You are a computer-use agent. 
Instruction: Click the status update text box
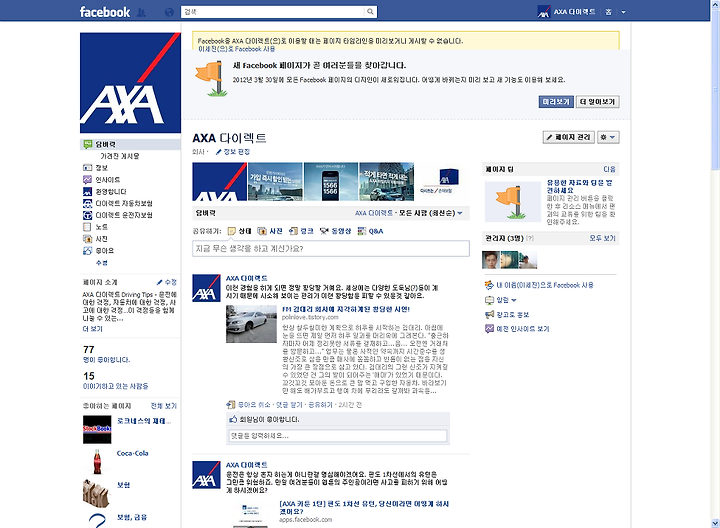pos(331,248)
